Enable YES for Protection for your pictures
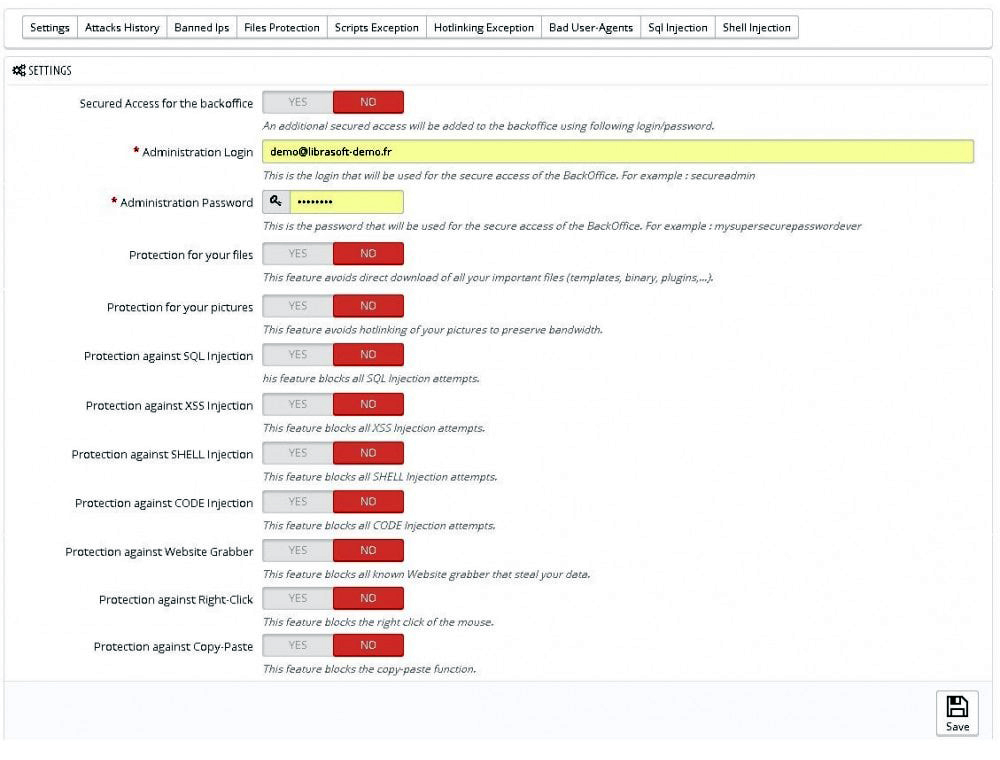Viewport: 1000px width, 760px height. click(x=298, y=305)
